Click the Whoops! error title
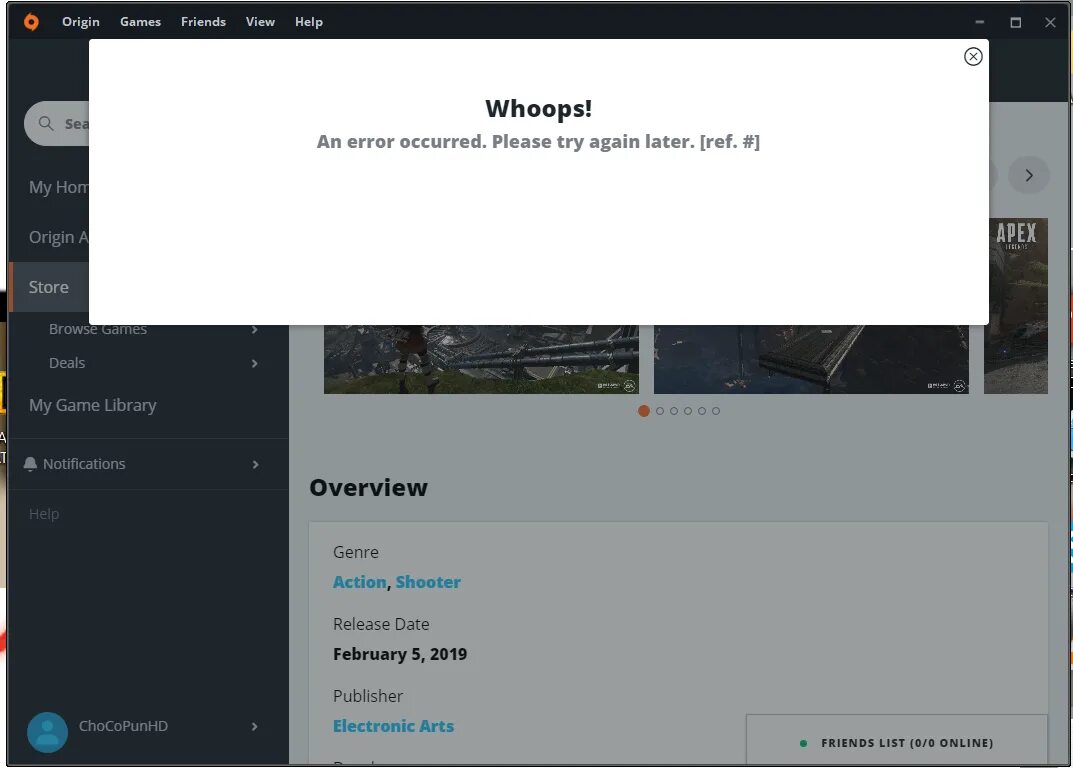The image size is (1073, 768). pos(539,108)
